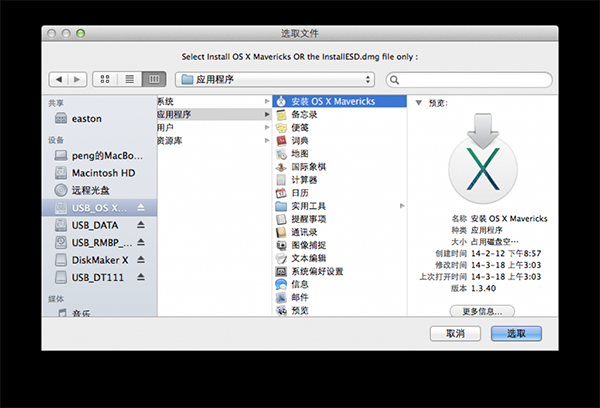Select USB_OS X volume in sidebar
Image resolution: width=600 pixels, height=408 pixels.
(99, 208)
